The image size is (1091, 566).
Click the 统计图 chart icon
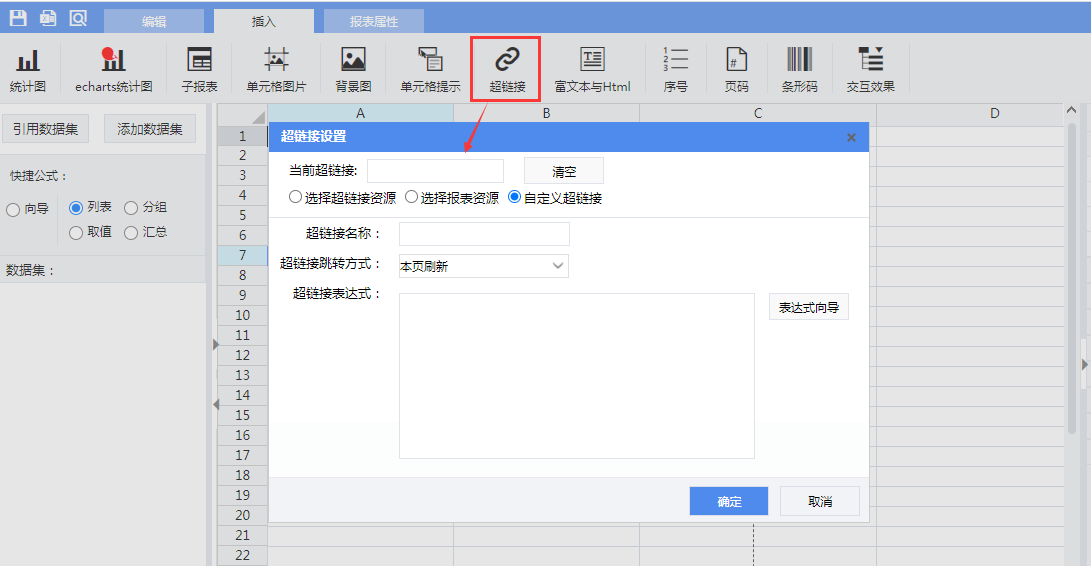pos(28,68)
